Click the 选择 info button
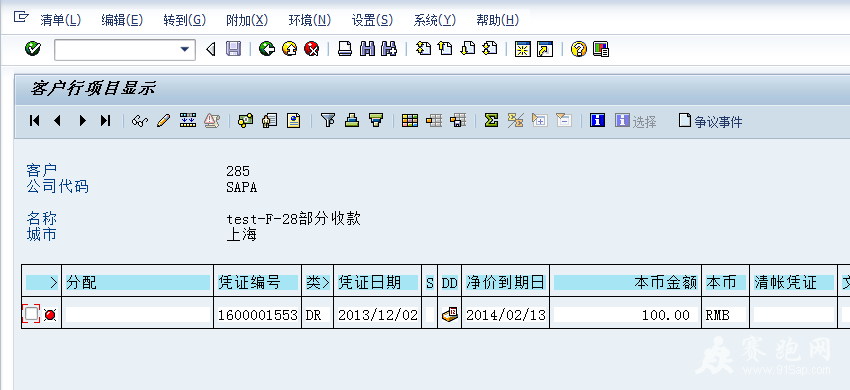The height and width of the screenshot is (390, 850). click(636, 121)
